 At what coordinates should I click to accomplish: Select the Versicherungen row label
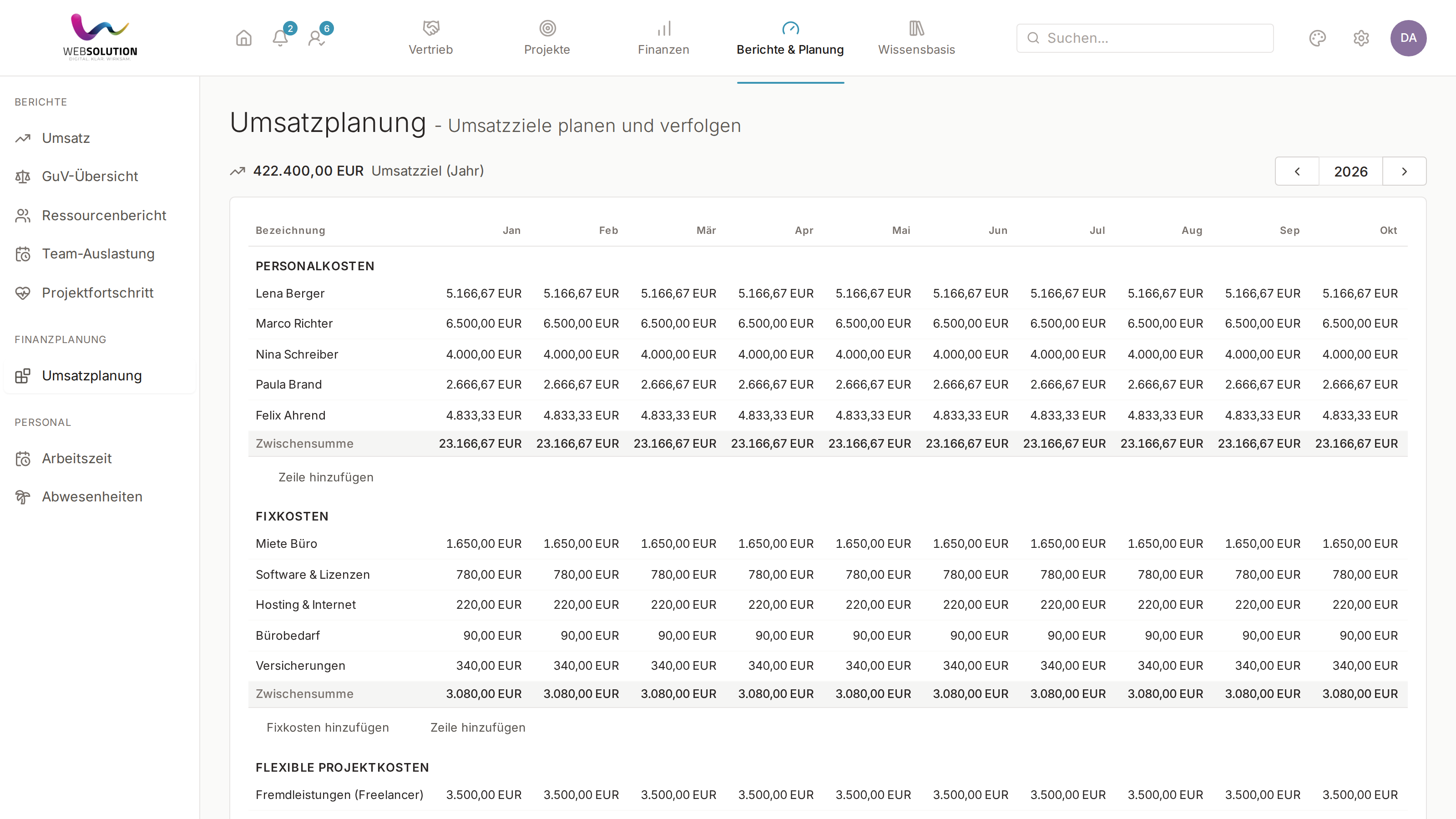tap(300, 666)
